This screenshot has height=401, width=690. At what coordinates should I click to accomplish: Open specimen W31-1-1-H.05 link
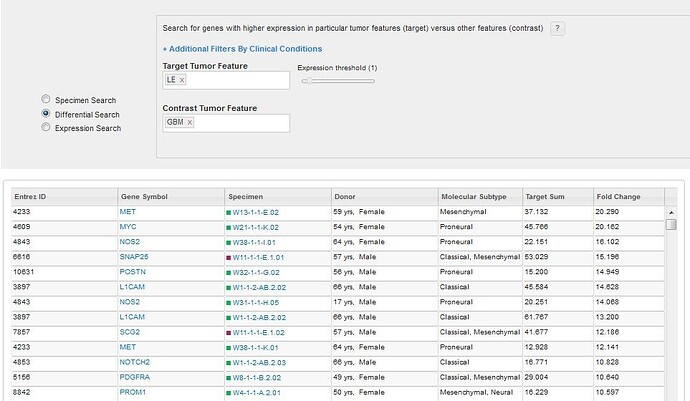coord(256,302)
